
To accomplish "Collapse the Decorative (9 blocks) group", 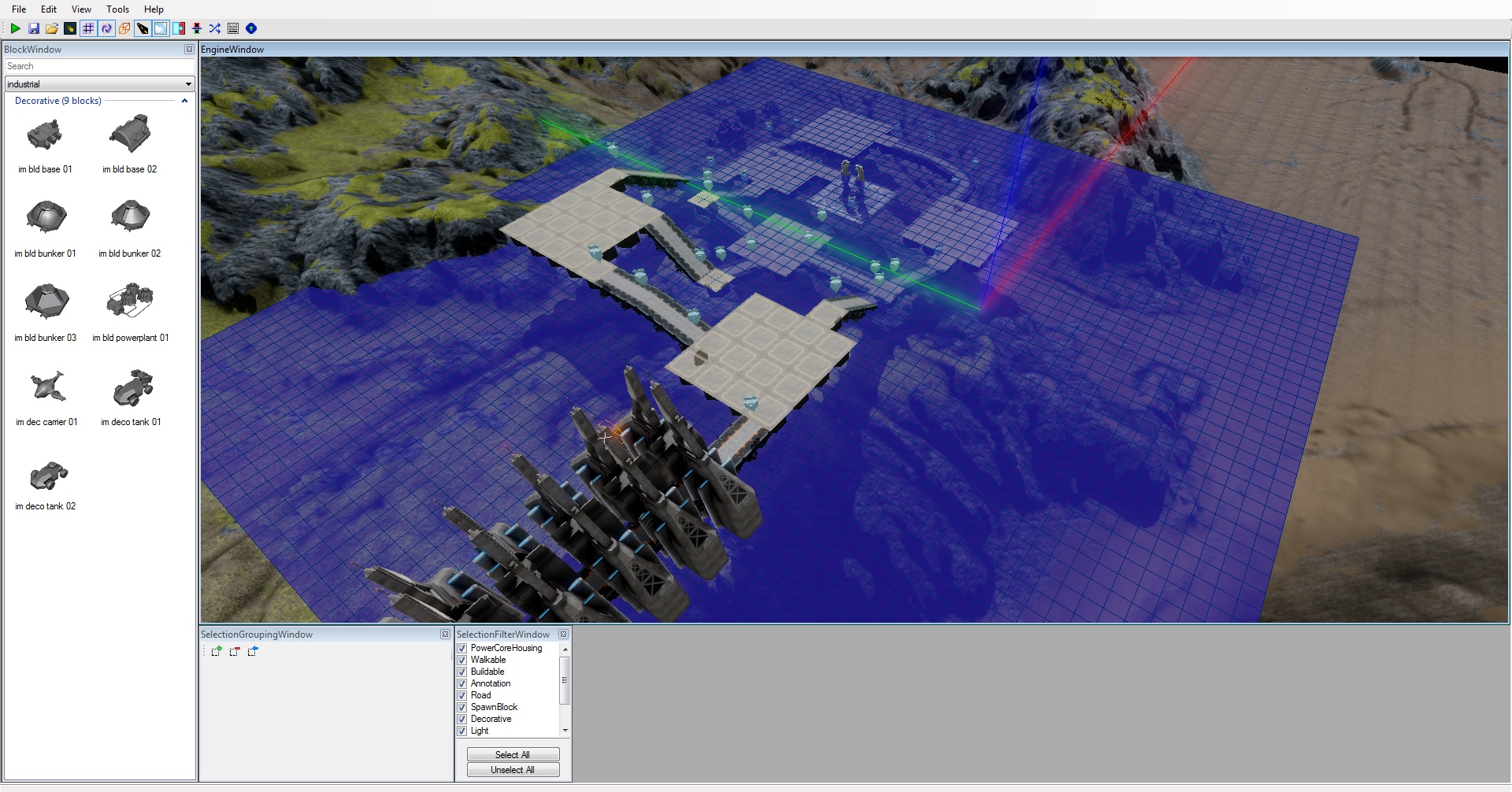I will tap(184, 101).
